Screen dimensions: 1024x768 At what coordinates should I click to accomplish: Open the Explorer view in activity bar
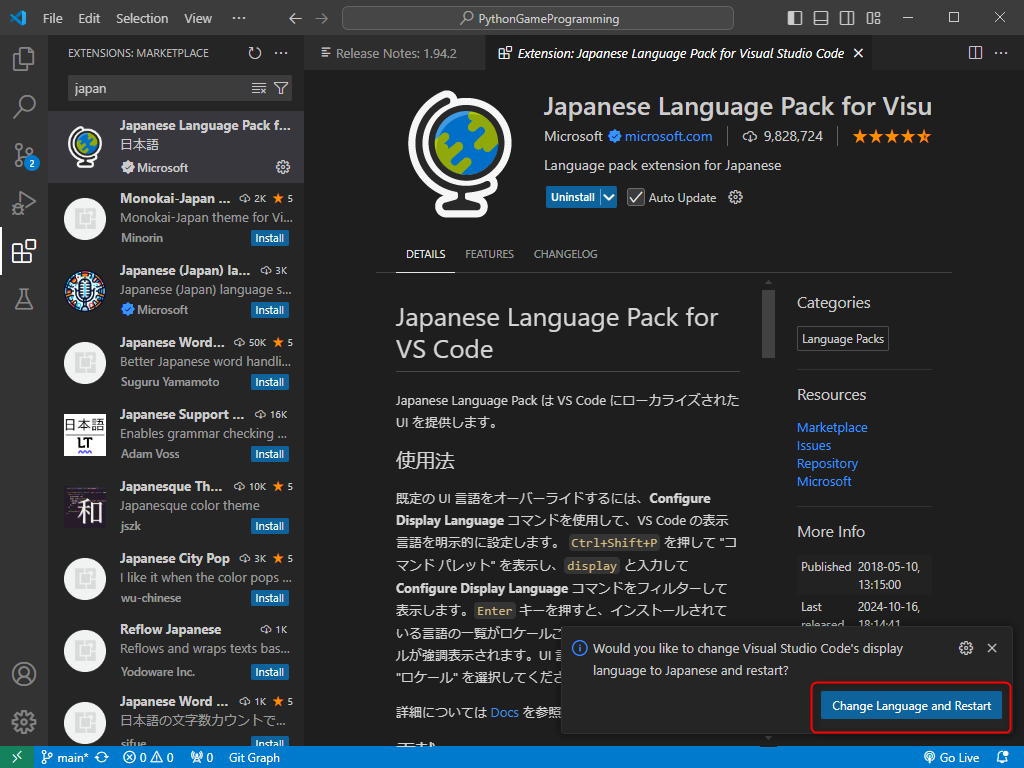pos(24,59)
